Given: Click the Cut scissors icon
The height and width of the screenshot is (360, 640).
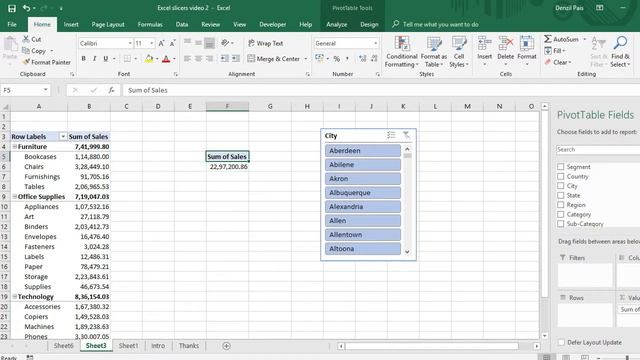Looking at the screenshot, I should click(26, 39).
